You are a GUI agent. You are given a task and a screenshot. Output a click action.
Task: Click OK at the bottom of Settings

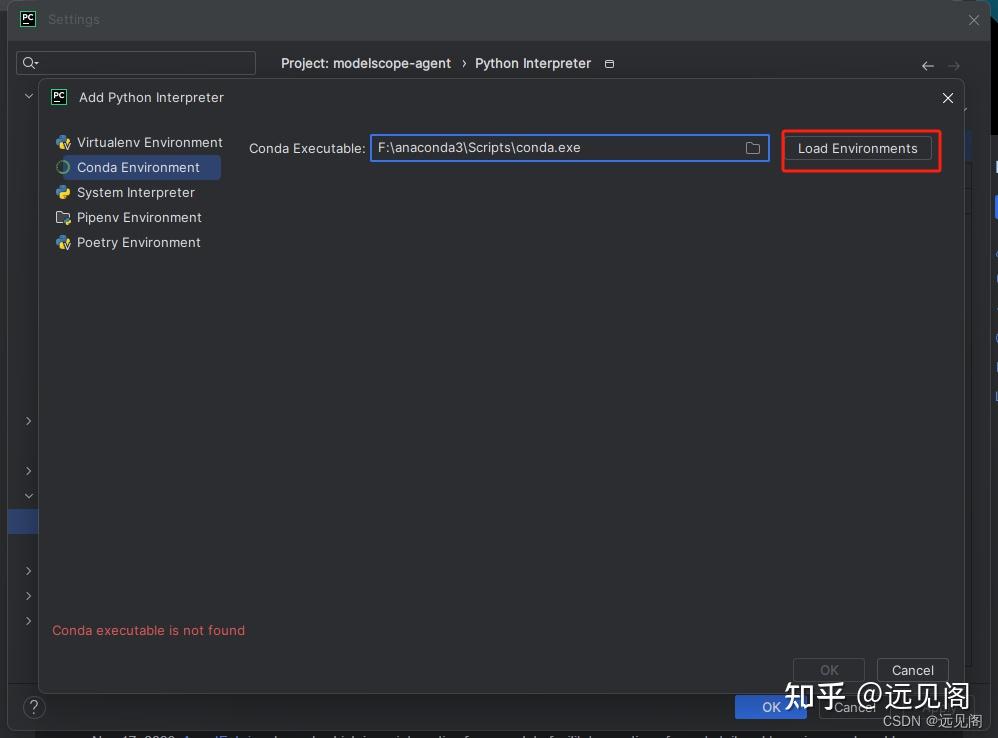[770, 706]
